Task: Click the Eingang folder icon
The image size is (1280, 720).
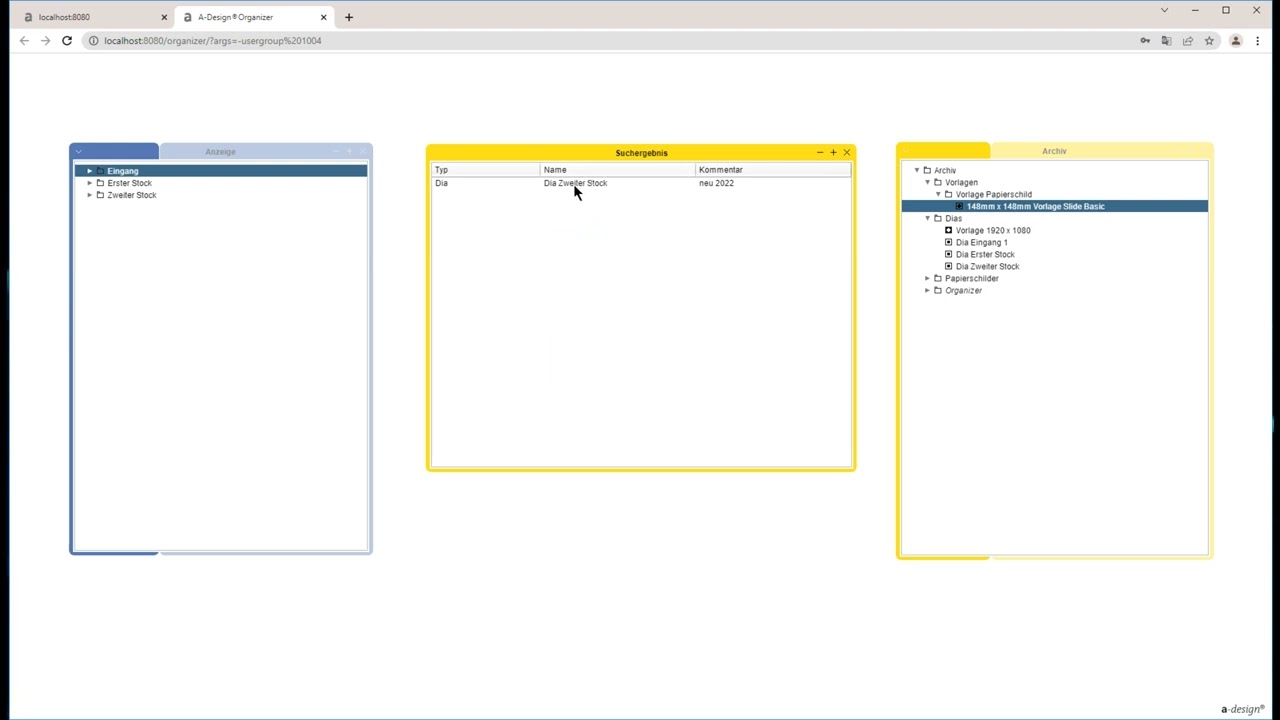Action: (x=100, y=171)
